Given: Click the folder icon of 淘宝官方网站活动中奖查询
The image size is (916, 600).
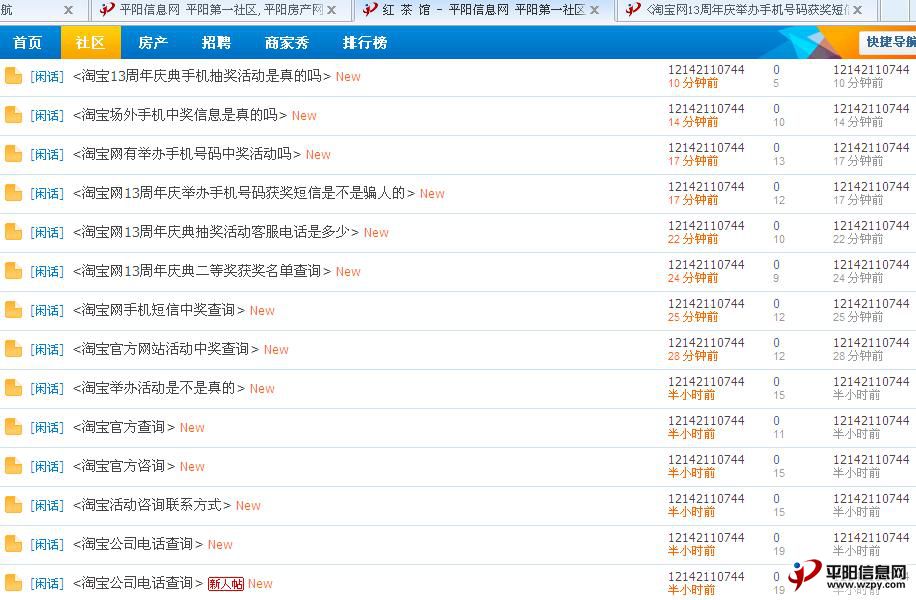Looking at the screenshot, I should [13, 349].
